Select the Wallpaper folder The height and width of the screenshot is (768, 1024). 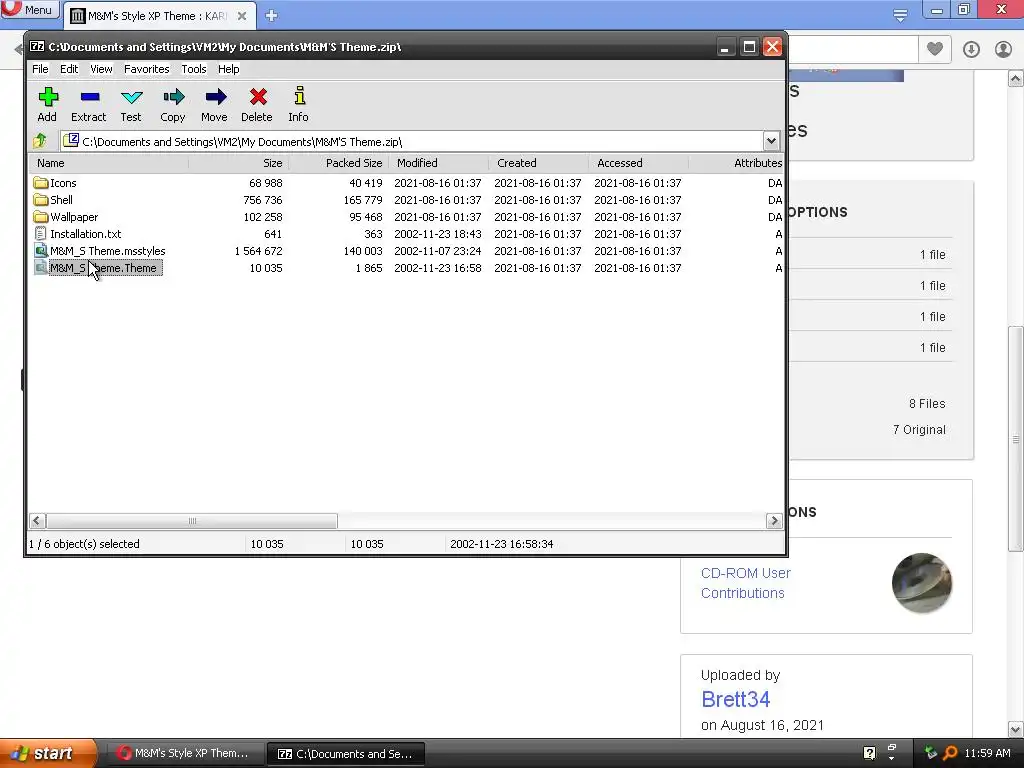66,217
